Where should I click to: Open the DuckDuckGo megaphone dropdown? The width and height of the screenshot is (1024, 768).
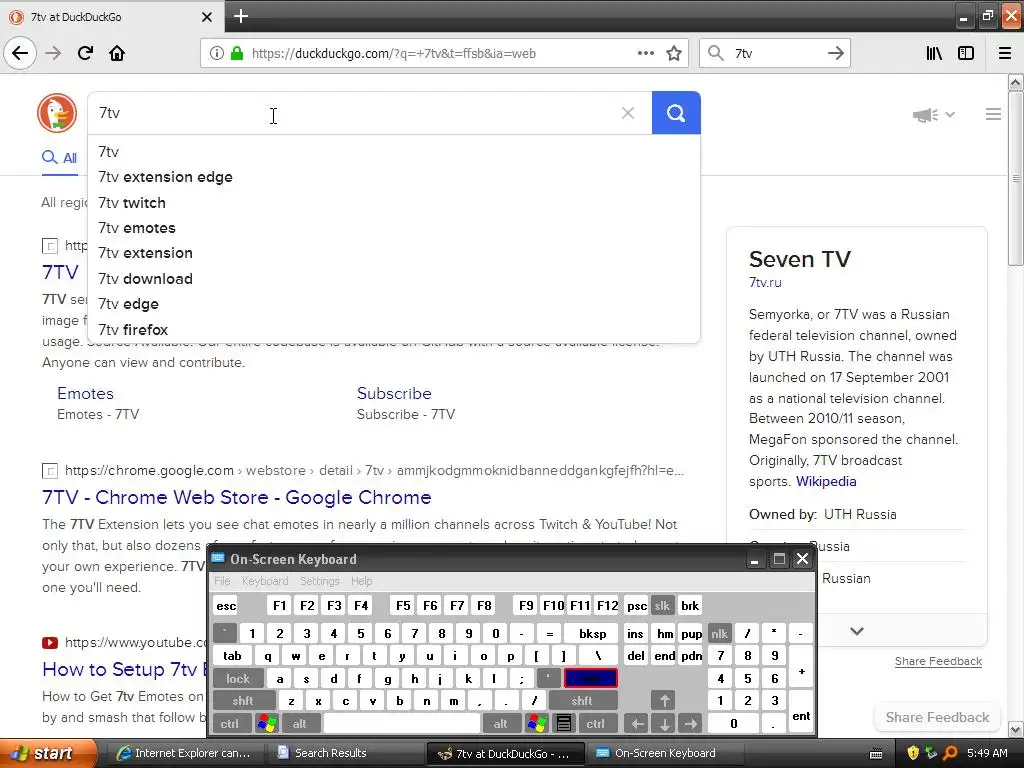[934, 115]
